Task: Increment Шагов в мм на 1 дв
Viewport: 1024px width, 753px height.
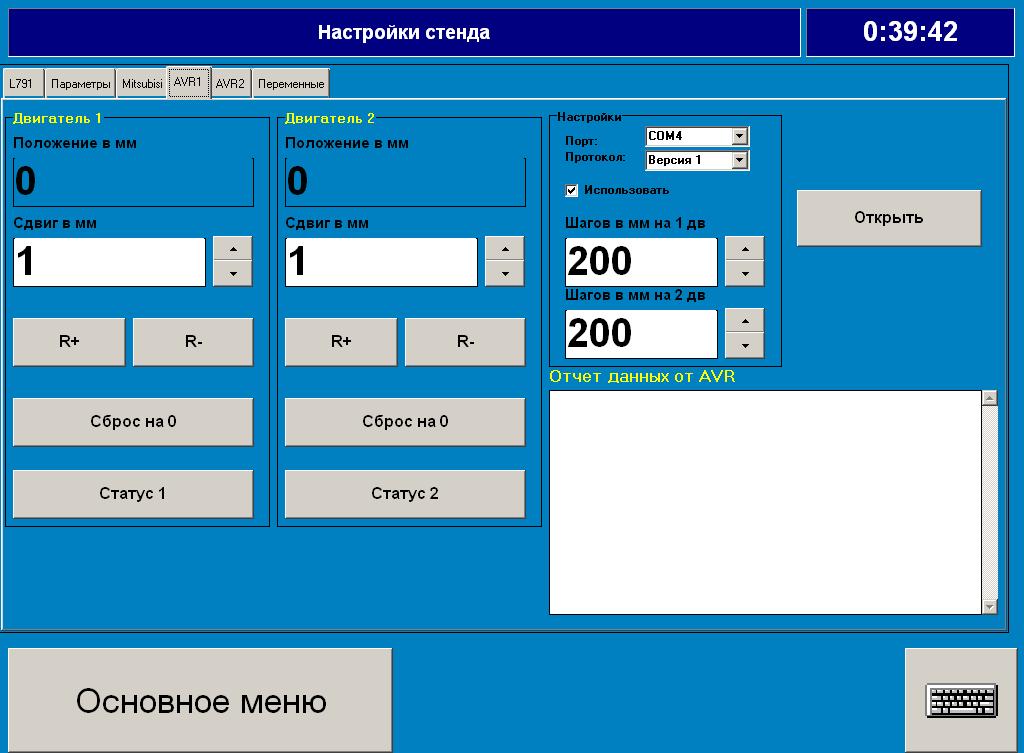Action: point(744,250)
